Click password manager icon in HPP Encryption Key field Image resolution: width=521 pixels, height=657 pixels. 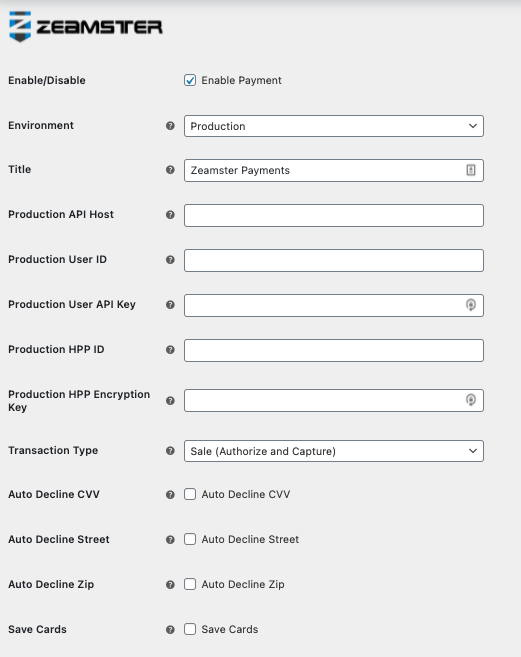tap(471, 400)
